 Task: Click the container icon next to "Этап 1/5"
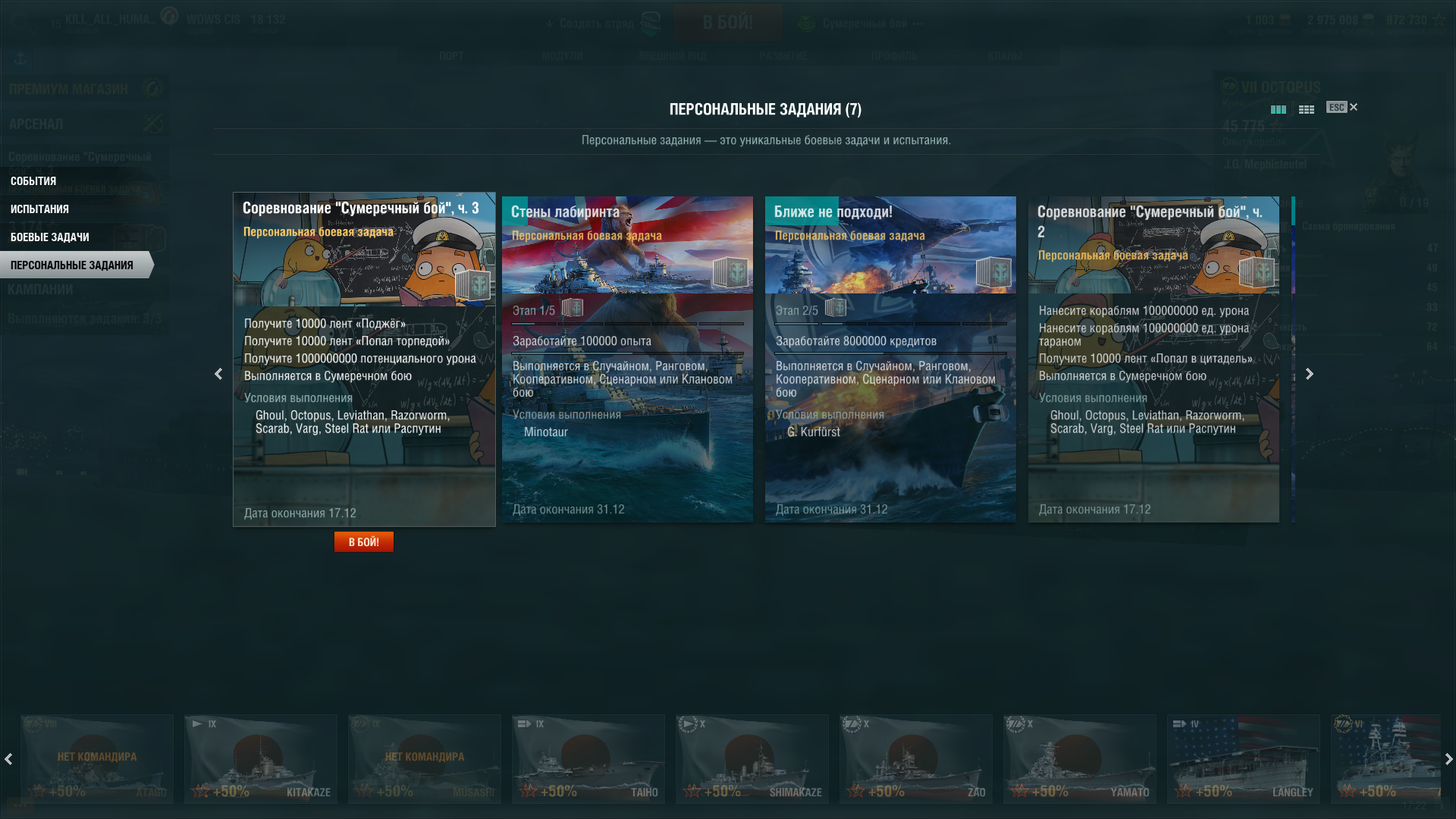573,308
